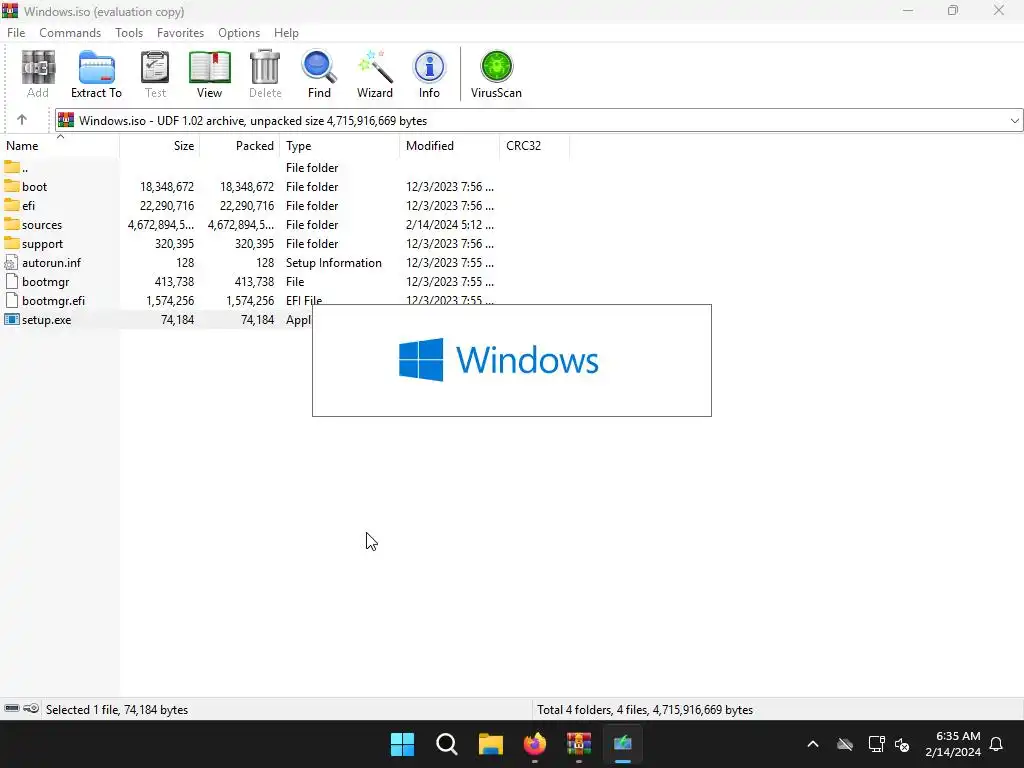Open the Help menu
This screenshot has width=1024, height=768.
(x=286, y=33)
